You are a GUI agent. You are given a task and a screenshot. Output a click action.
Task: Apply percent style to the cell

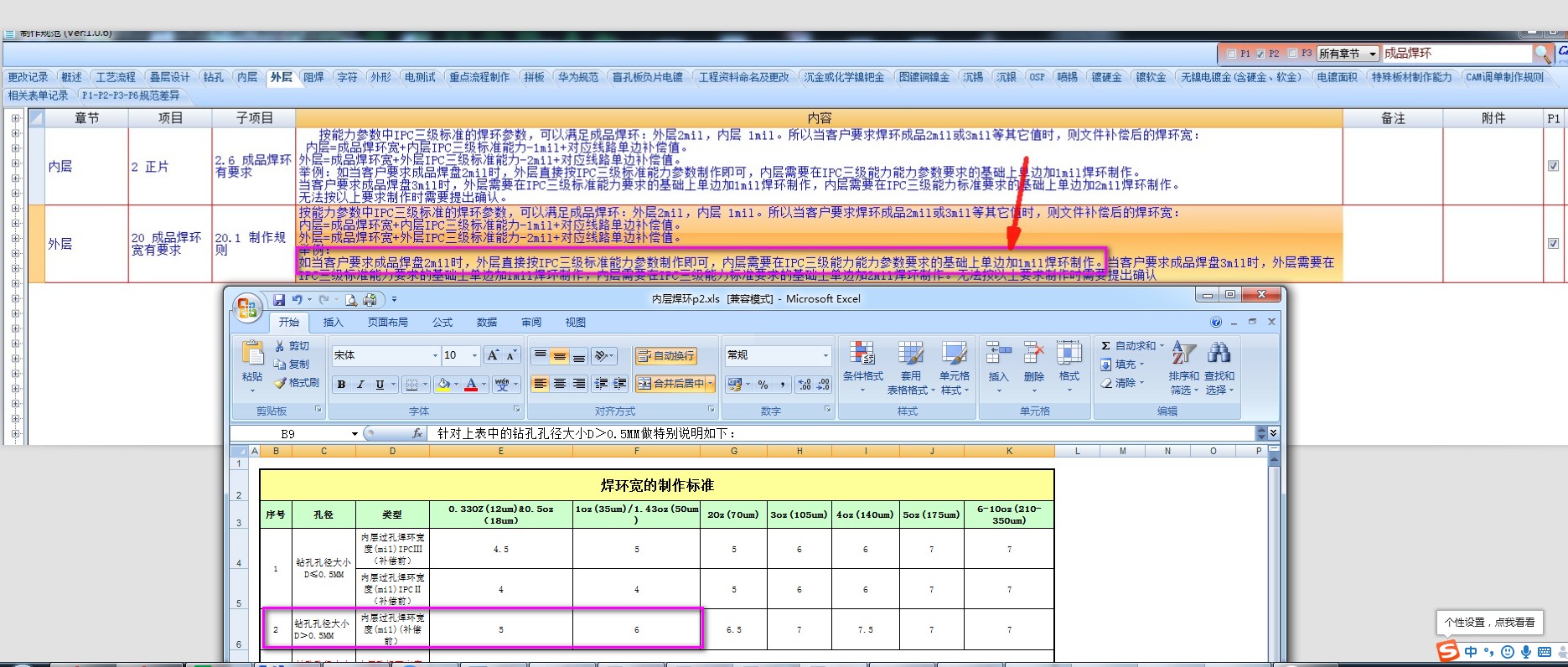(x=763, y=385)
